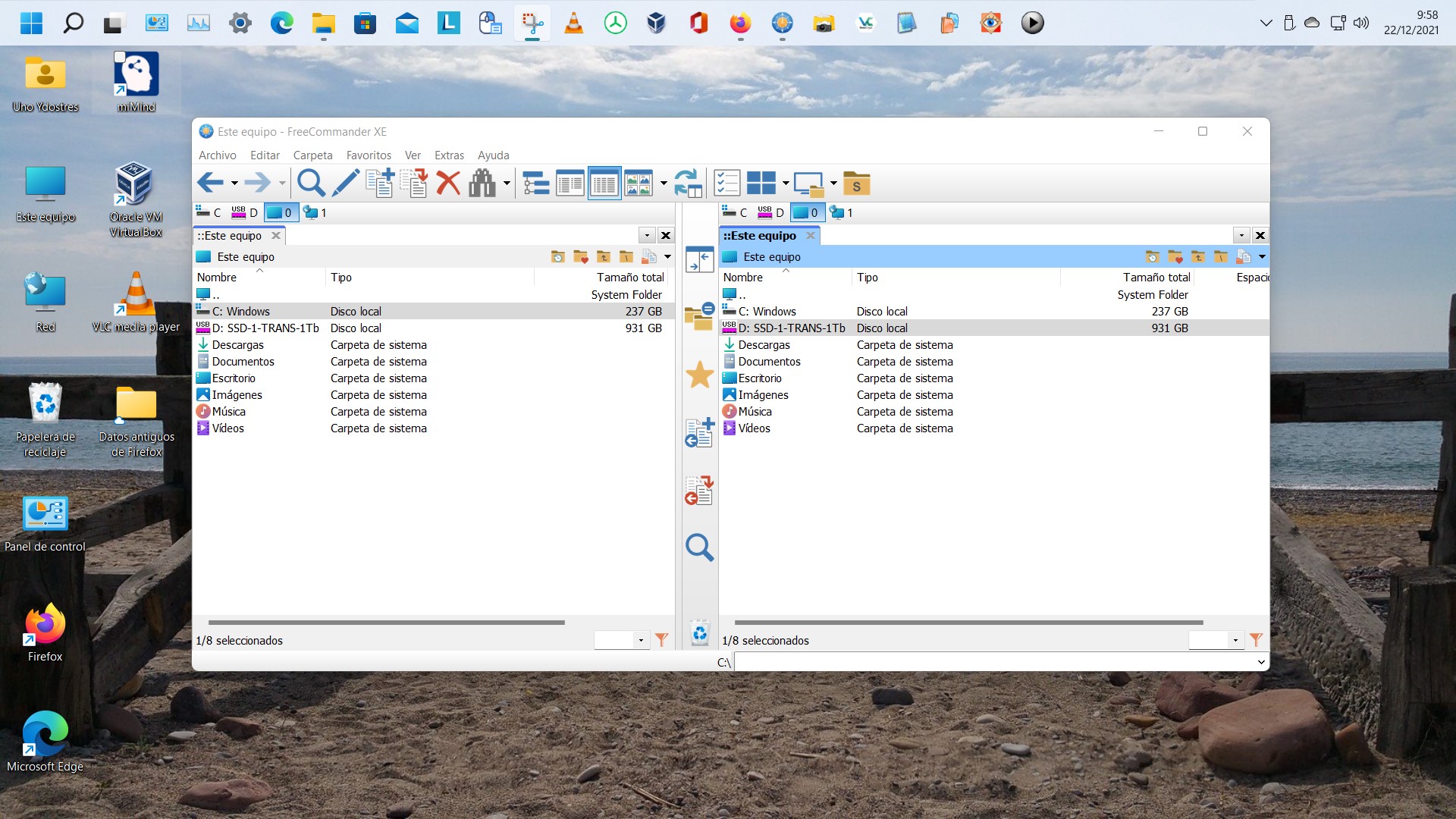This screenshot has height=819, width=1456.
Task: Click the left panel horizontal scrollbar
Action: click(x=386, y=623)
